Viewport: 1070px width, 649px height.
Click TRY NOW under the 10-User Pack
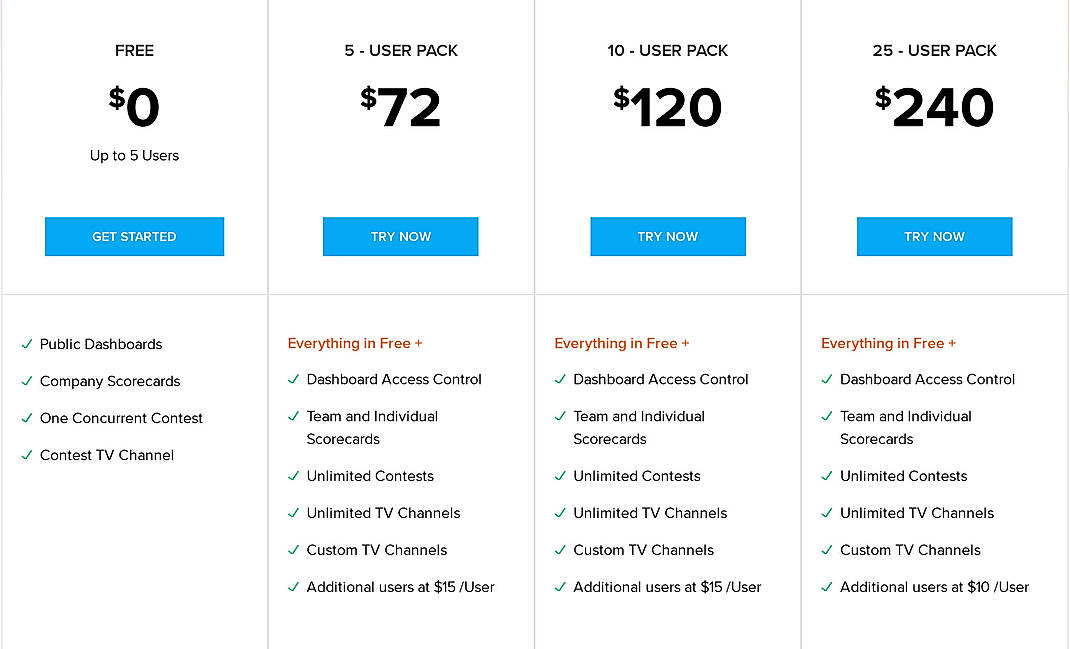click(667, 236)
